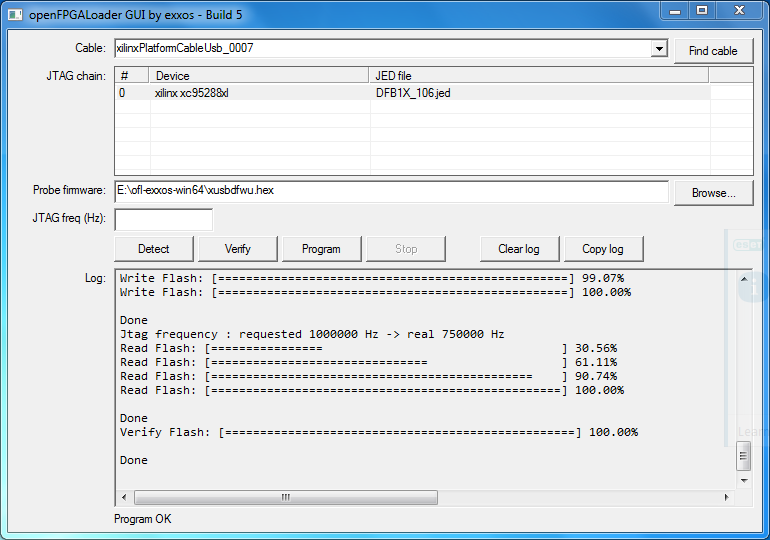This screenshot has width=770, height=540.
Task: Click the log scroll left arrow
Action: (x=124, y=497)
